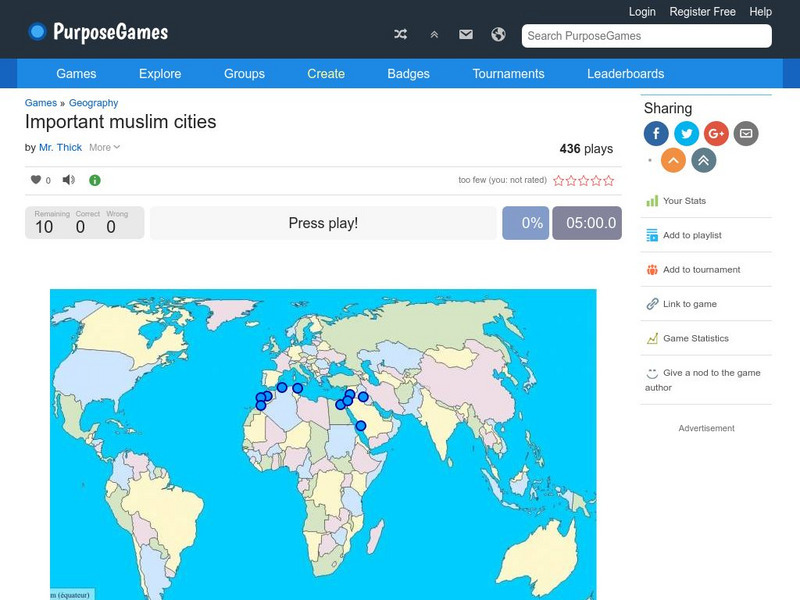Go to the Leaderboards tab
Image resolution: width=800 pixels, height=600 pixels.
(625, 74)
